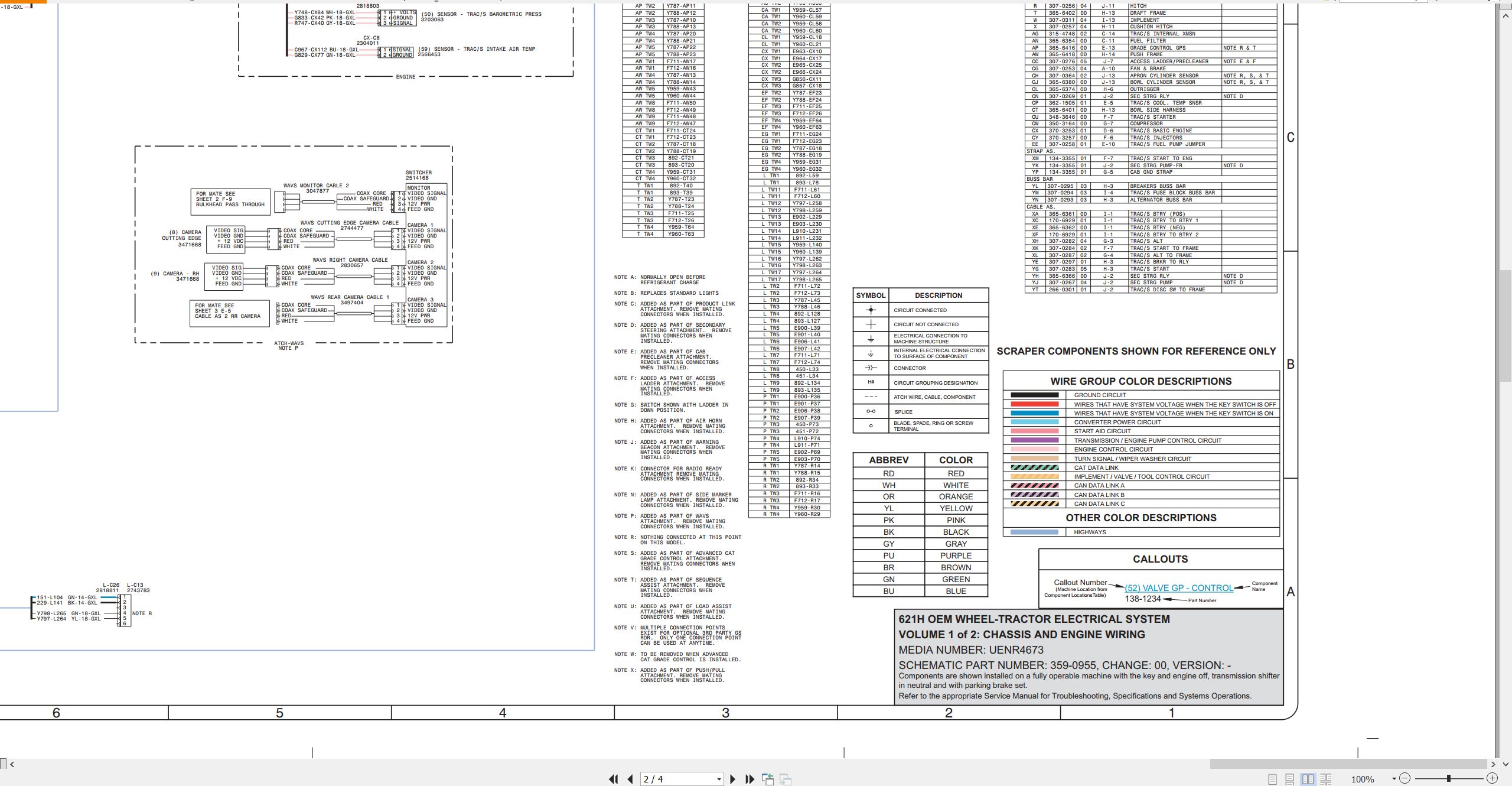
Task: Jump to the last page
Action: pyautogui.click(x=750, y=779)
